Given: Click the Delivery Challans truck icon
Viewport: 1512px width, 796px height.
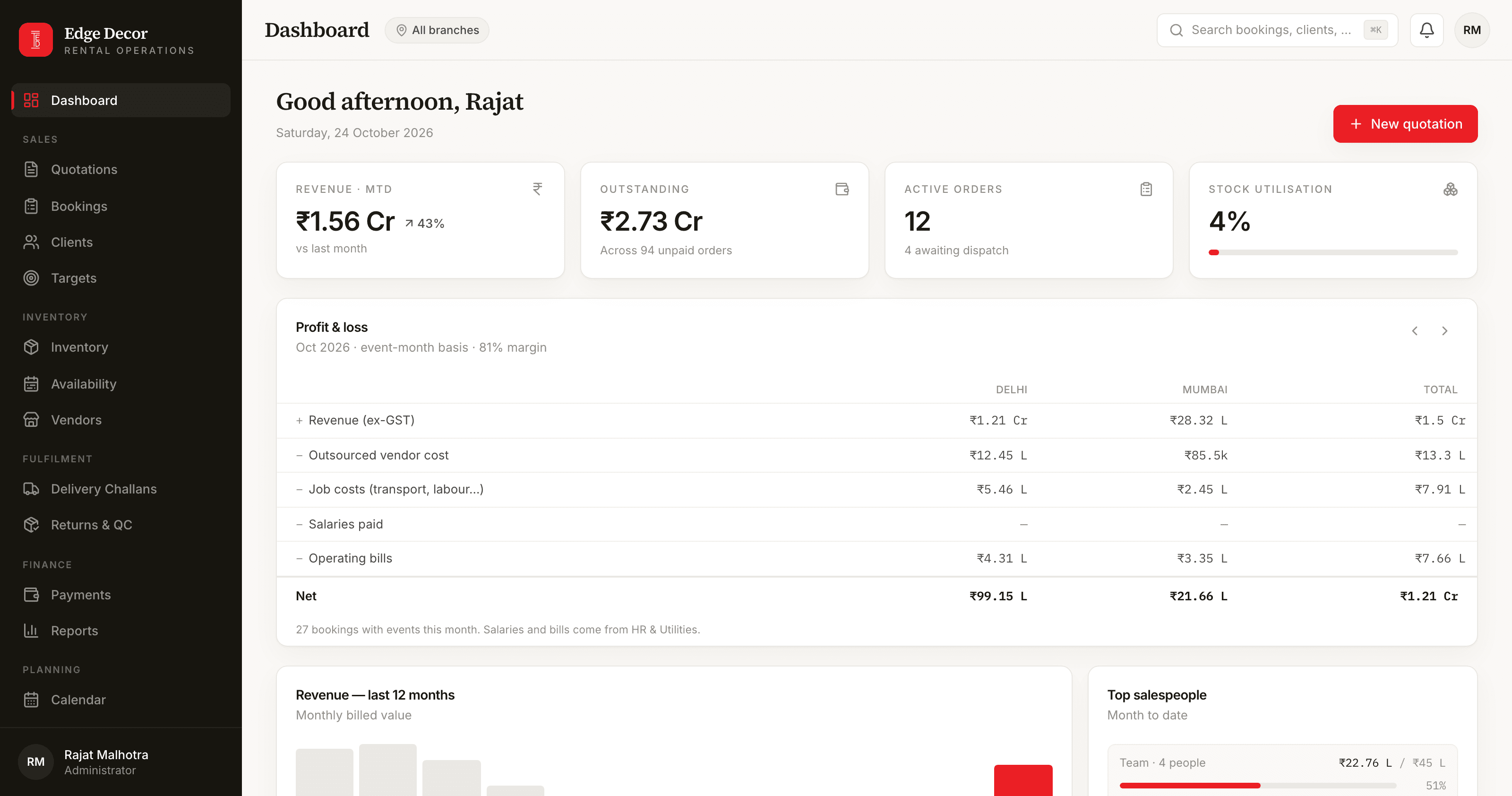Looking at the screenshot, I should 31,489.
